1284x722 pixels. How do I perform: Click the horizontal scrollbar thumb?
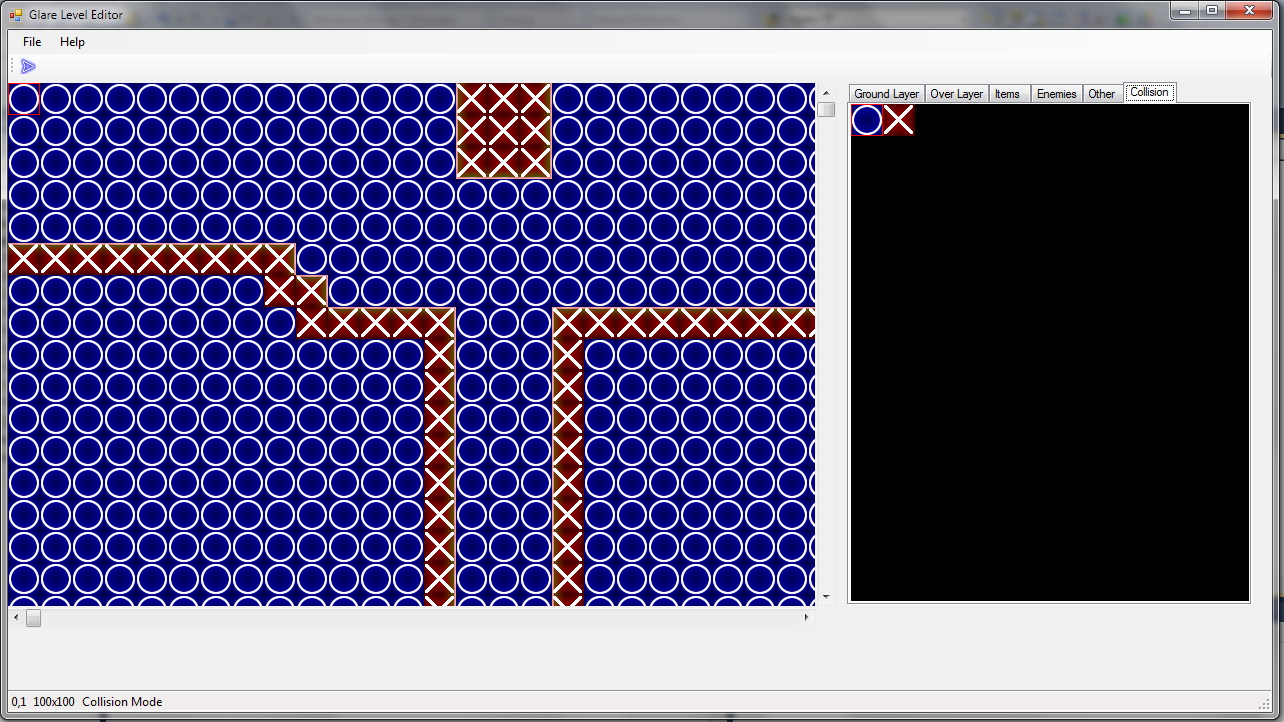(33, 618)
